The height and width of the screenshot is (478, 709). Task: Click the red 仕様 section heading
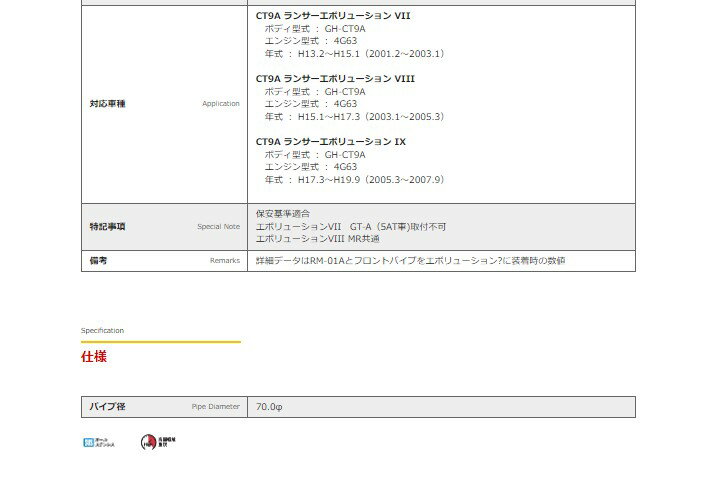click(94, 356)
